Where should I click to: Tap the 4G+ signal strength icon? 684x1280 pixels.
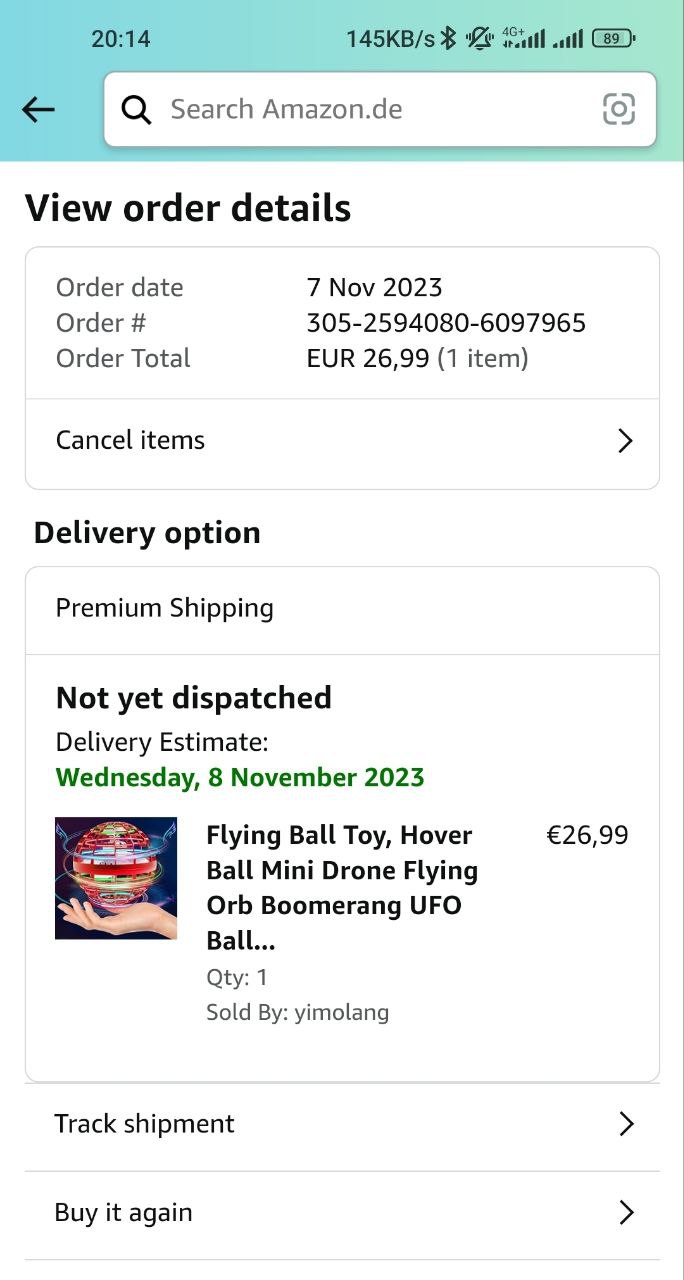pos(523,39)
